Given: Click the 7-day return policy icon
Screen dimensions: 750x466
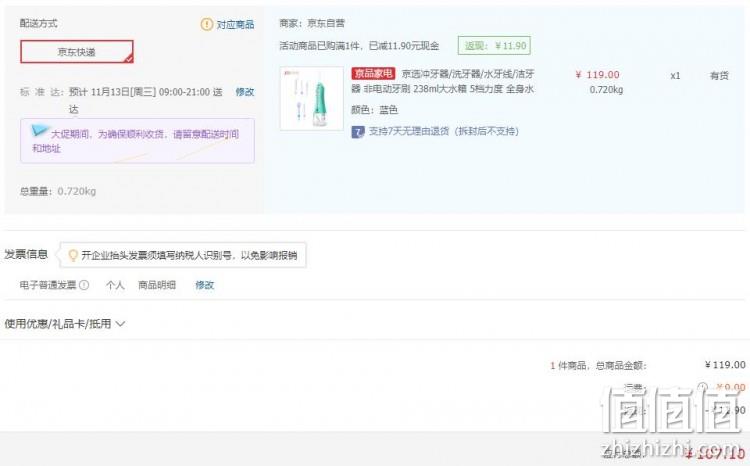Looking at the screenshot, I should click(x=358, y=132).
